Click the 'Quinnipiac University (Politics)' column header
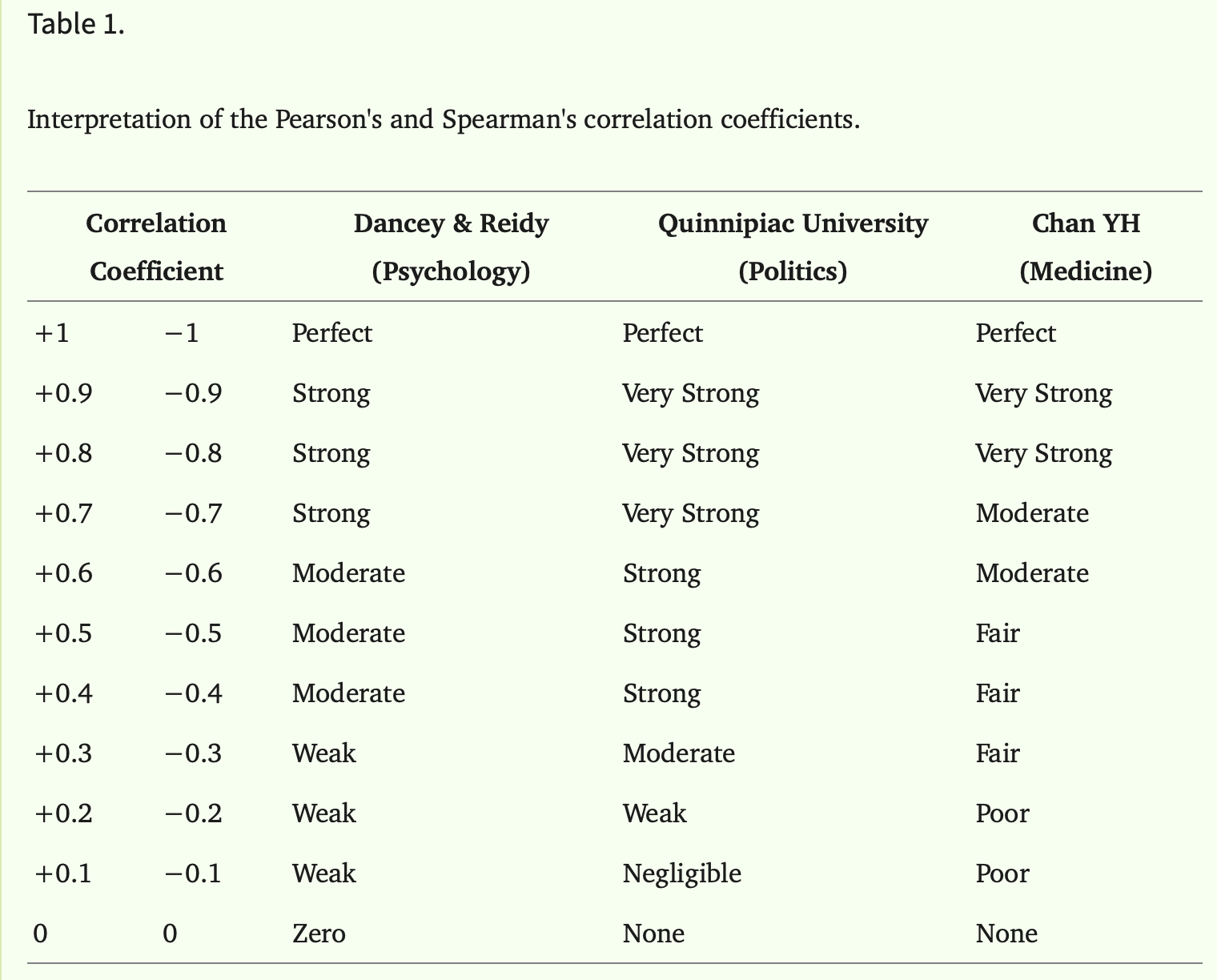The width and height of the screenshot is (1217, 980). point(793,247)
